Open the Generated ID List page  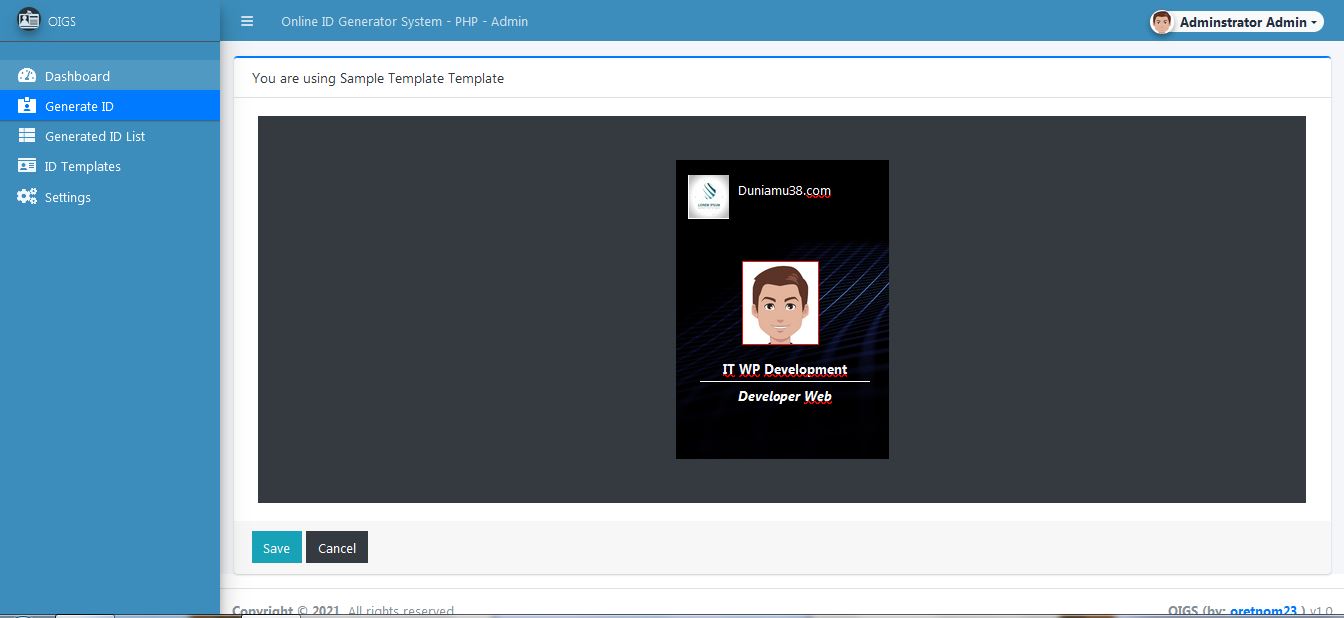[x=95, y=136]
